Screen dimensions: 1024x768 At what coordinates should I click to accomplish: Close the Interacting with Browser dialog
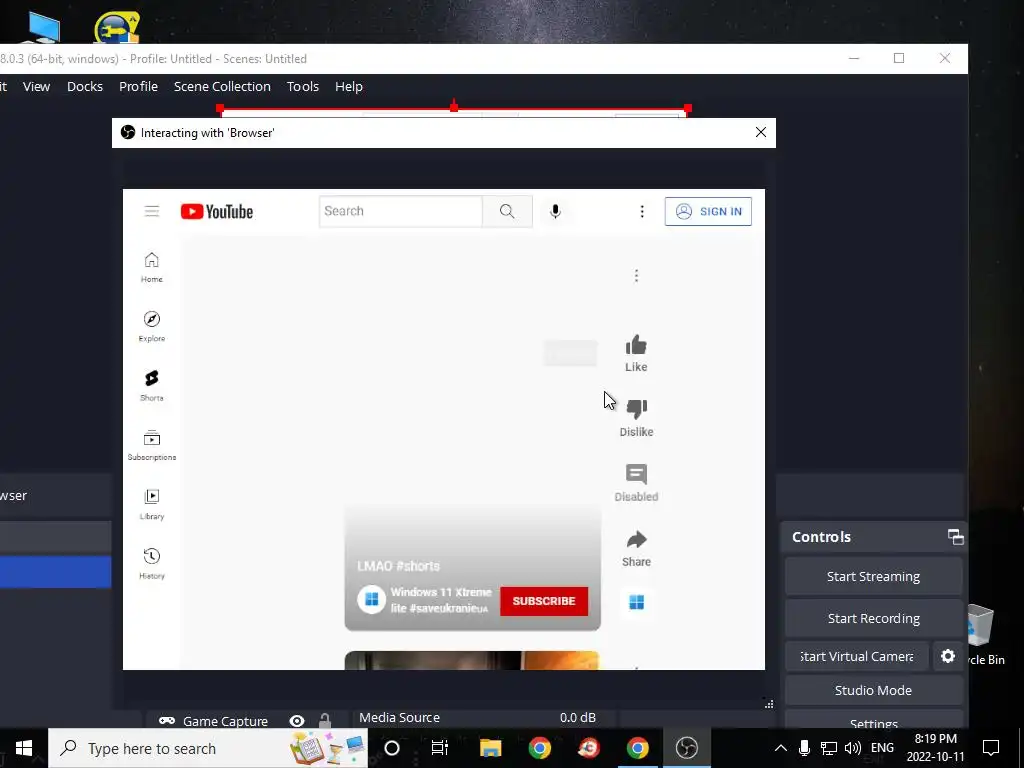click(761, 133)
